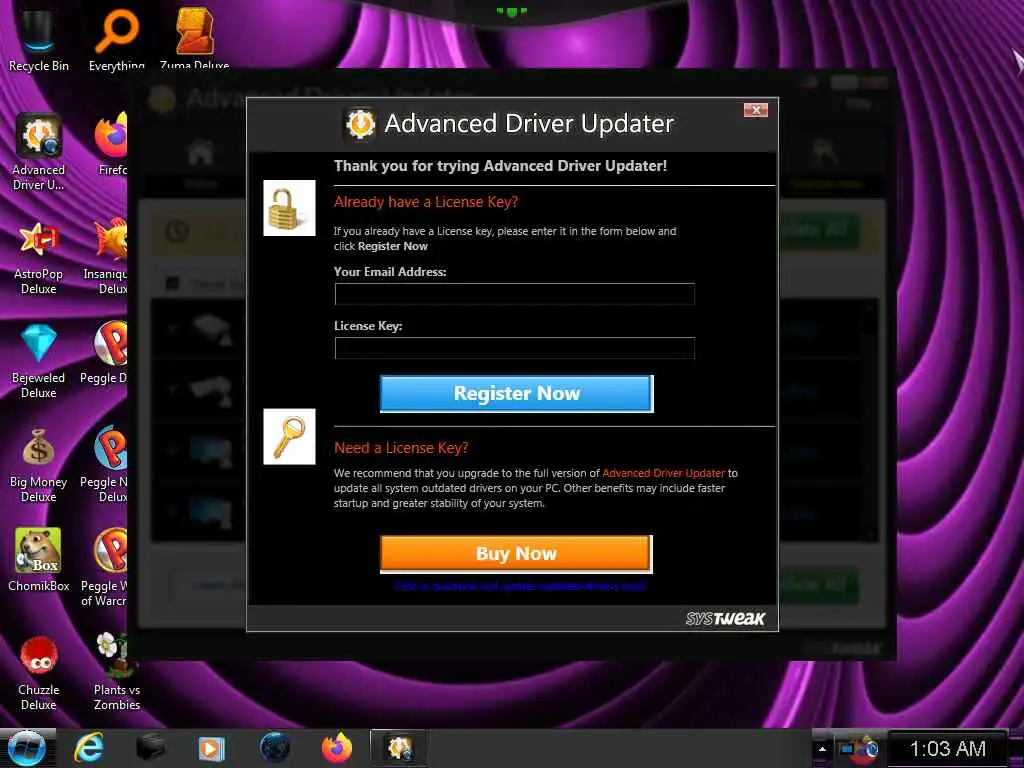Image resolution: width=1024 pixels, height=768 pixels.
Task: Click the 1:03 AM taskbar clock
Action: point(947,749)
